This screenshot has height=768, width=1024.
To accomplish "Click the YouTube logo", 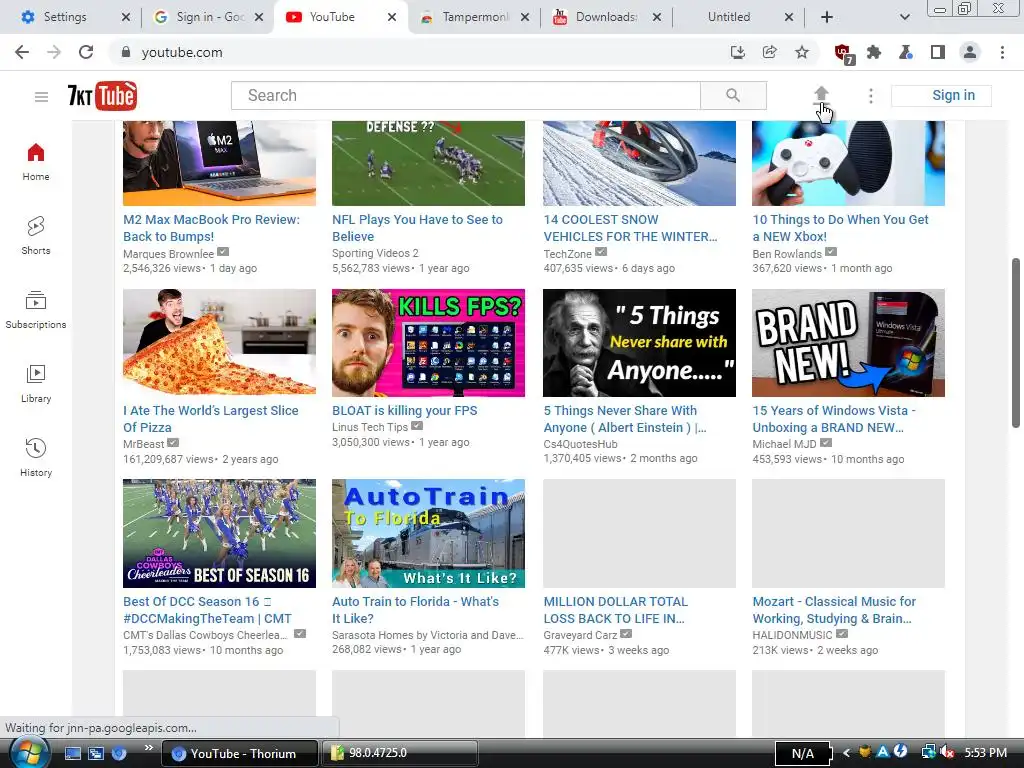I will pyautogui.click(x=103, y=96).
